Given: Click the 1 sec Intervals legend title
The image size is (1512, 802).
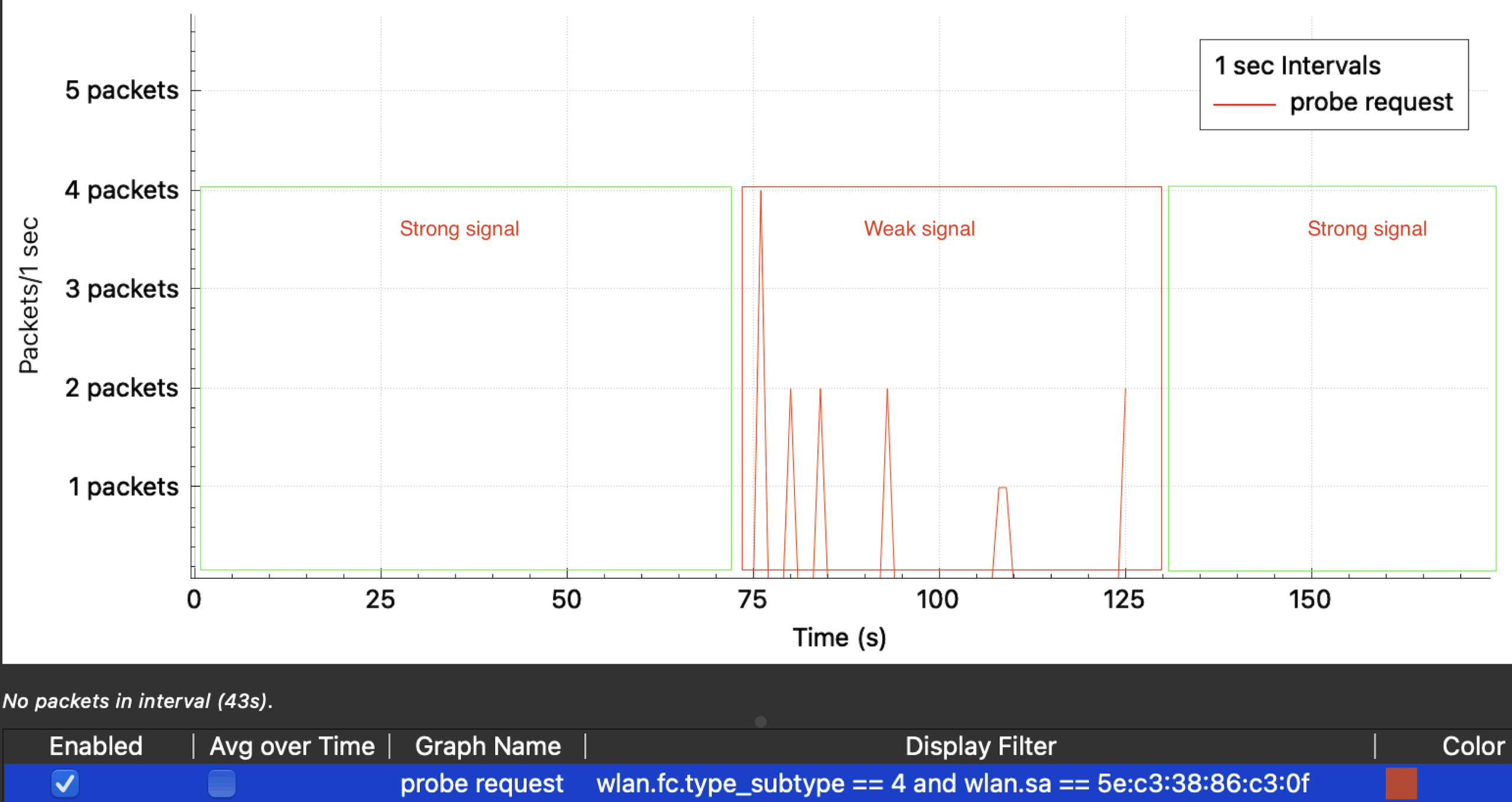Looking at the screenshot, I should pyautogui.click(x=1297, y=66).
